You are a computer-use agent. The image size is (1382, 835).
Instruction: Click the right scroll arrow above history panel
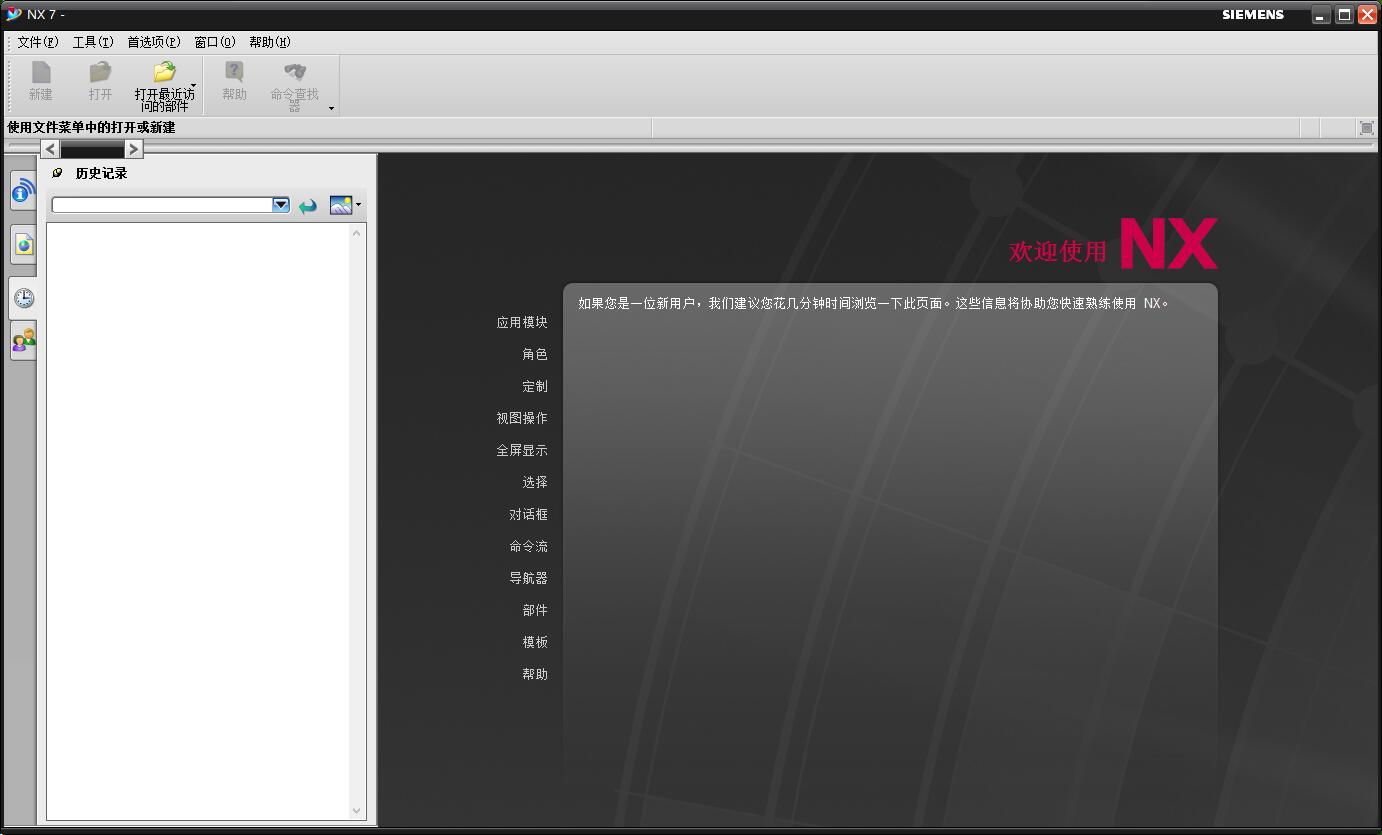(x=133, y=149)
